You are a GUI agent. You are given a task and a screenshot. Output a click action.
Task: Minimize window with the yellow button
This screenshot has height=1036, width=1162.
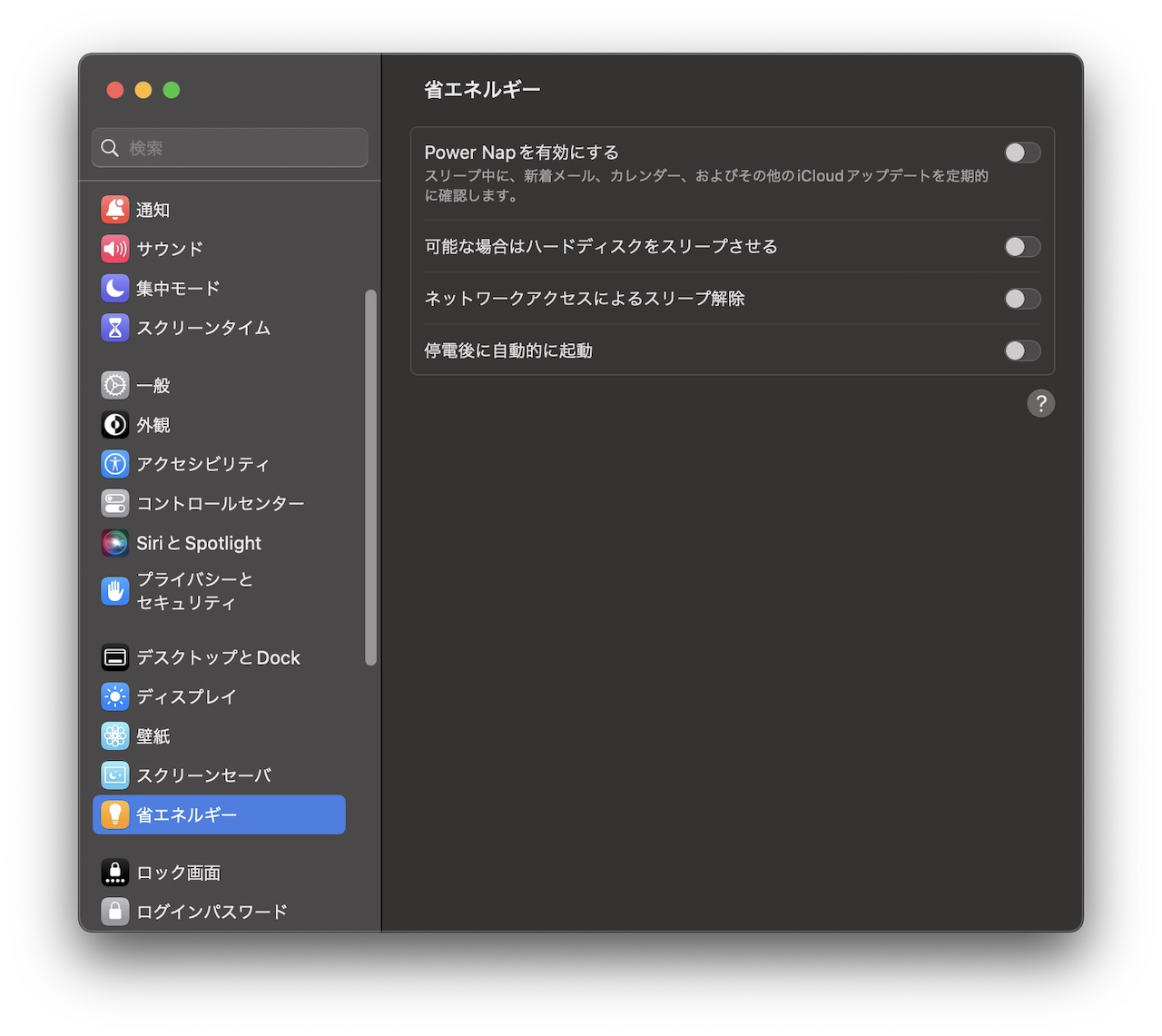click(x=143, y=90)
